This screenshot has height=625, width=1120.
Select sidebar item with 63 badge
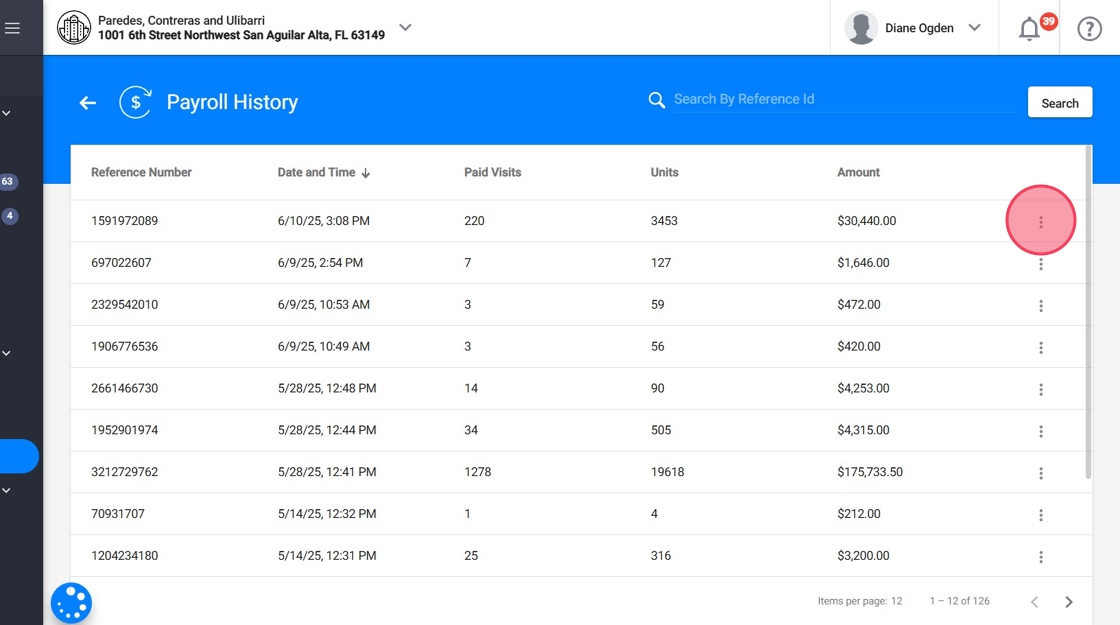pos(8,182)
